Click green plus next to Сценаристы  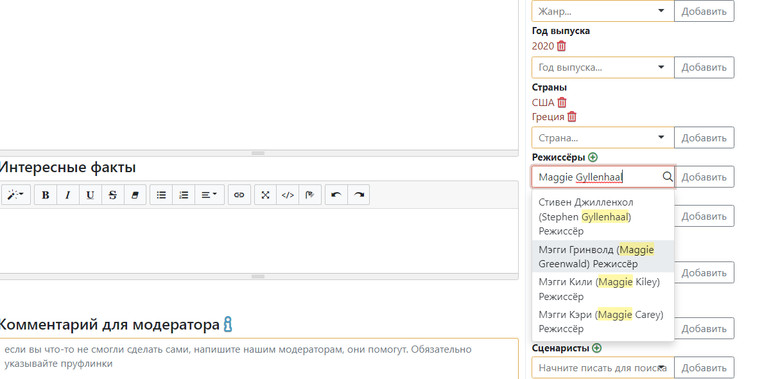tap(596, 348)
